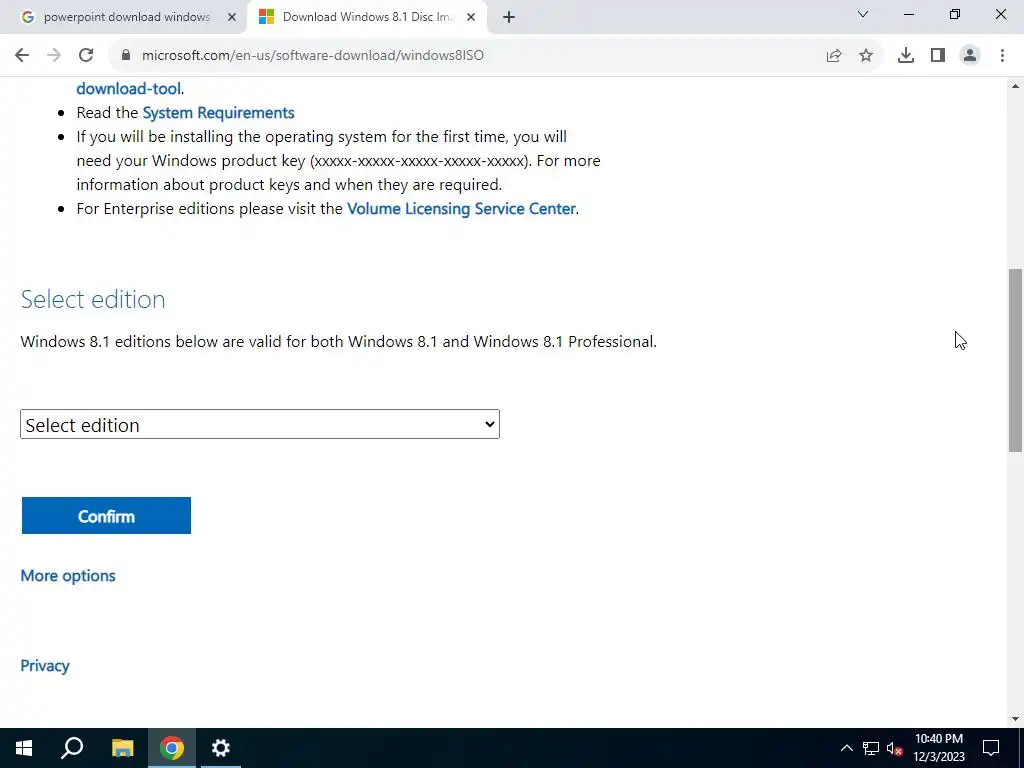The height and width of the screenshot is (768, 1024).
Task: Open Settings gear in taskbar
Action: click(221, 748)
